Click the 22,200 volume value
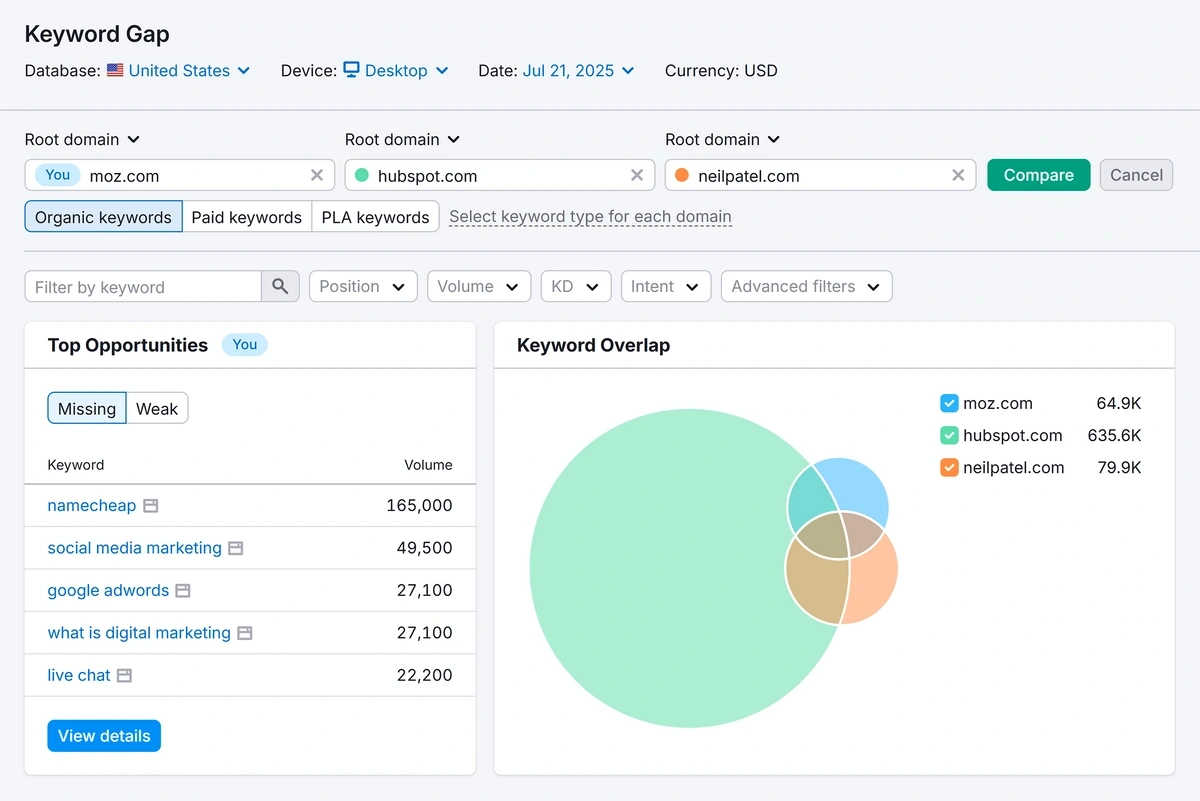The width and height of the screenshot is (1200, 801). pyautogui.click(x=424, y=676)
